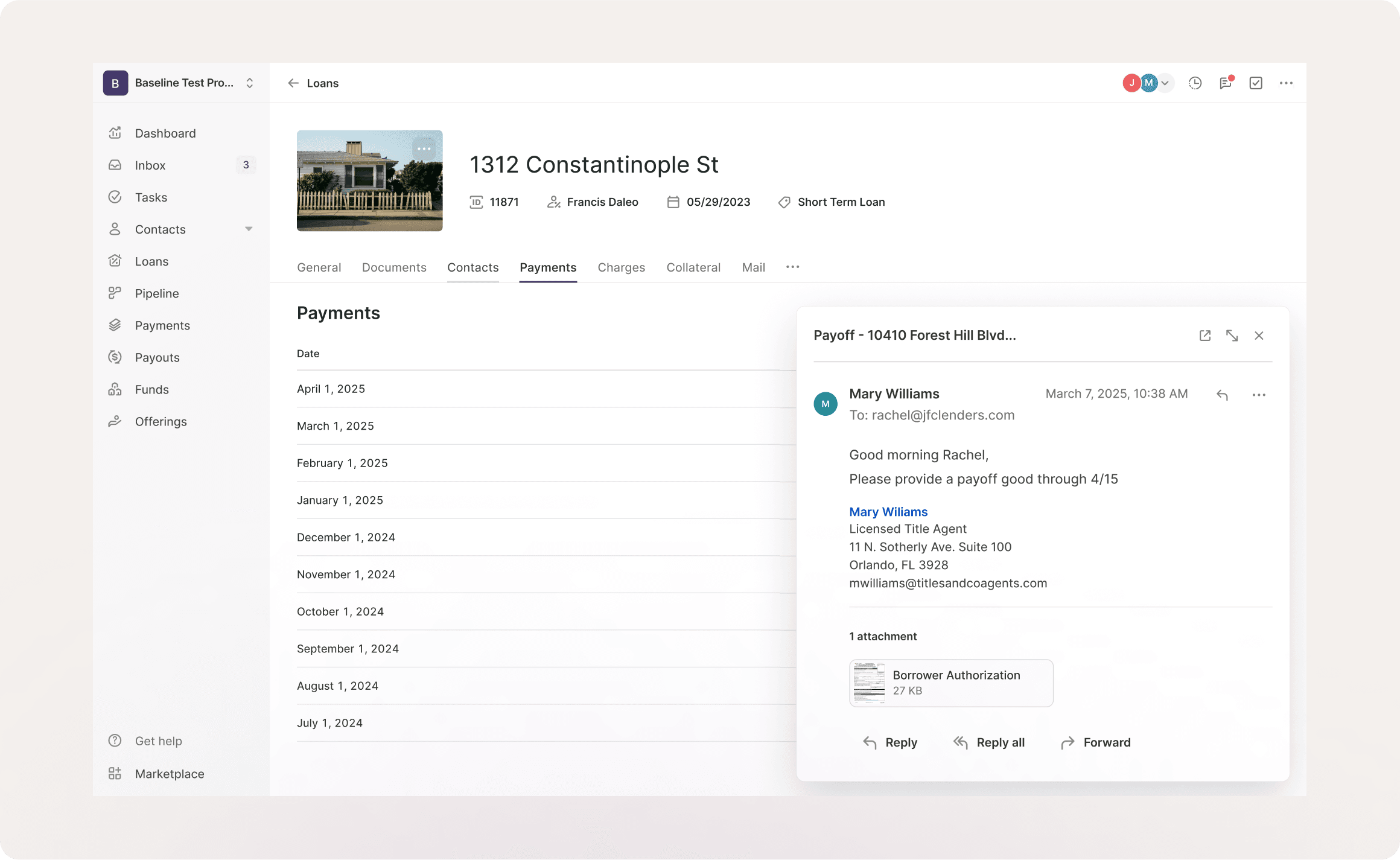This screenshot has width=1400, height=860.
Task: Expand the payoff email panel to full size
Action: (x=1232, y=336)
